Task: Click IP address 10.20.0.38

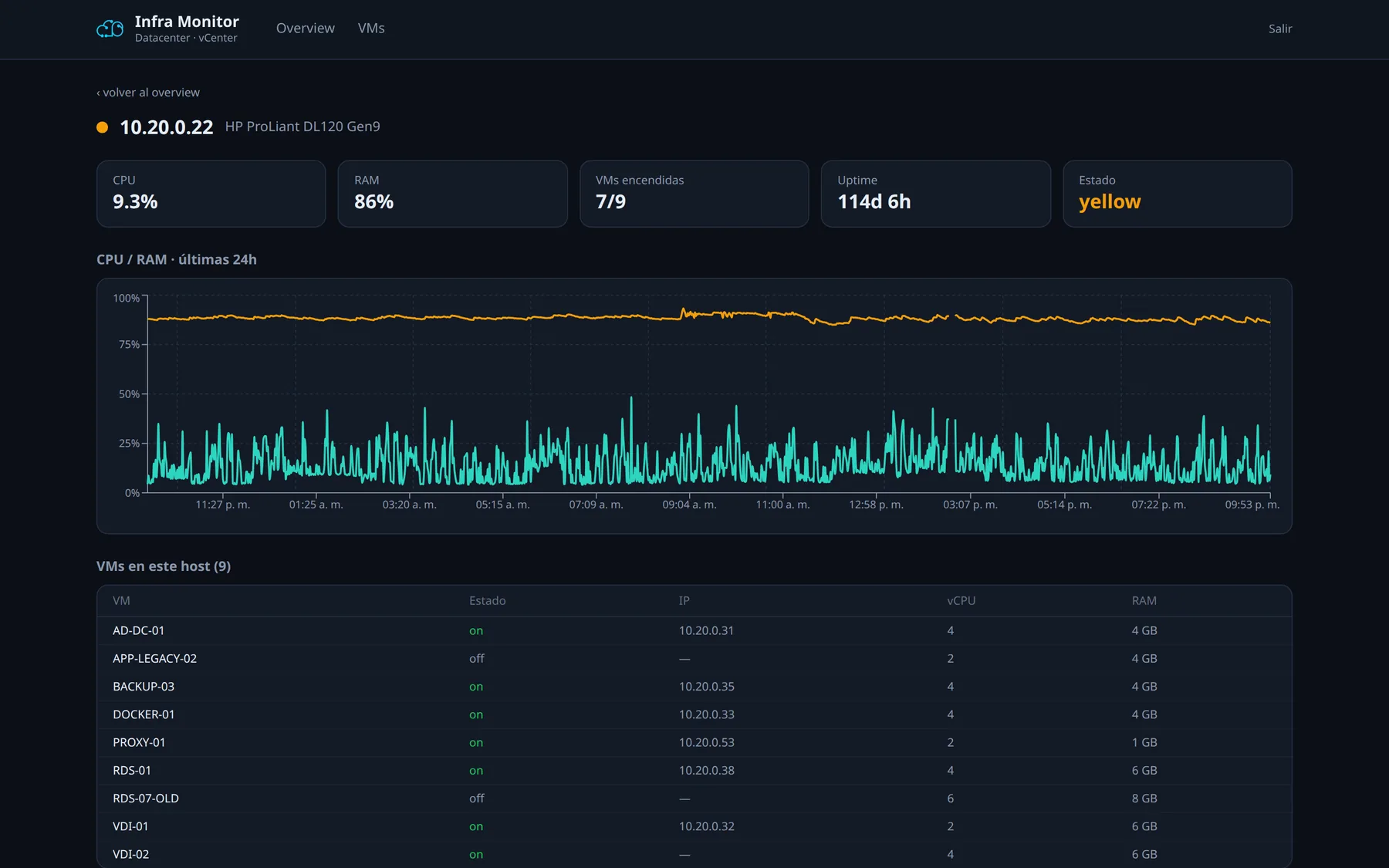Action: pos(707,771)
